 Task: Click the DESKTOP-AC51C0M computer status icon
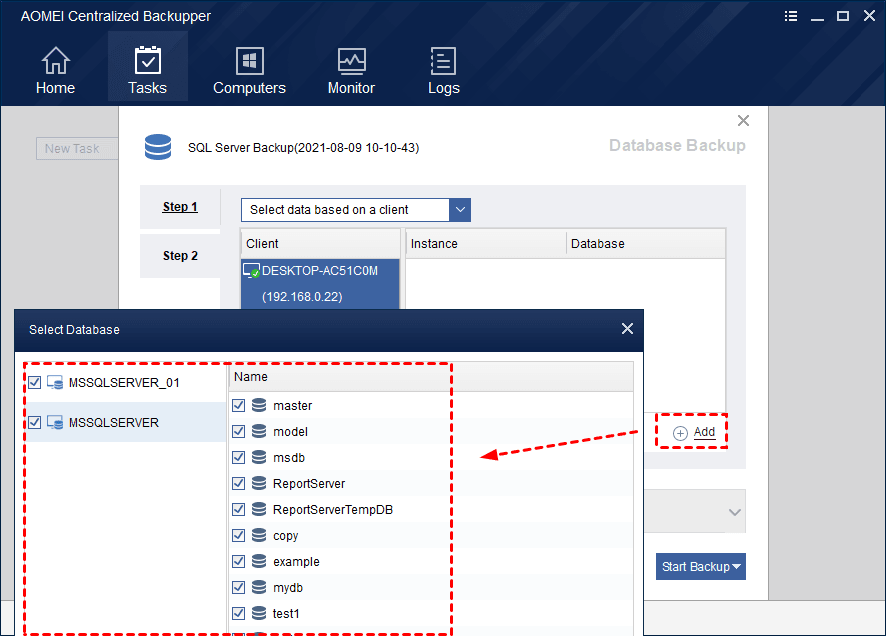(x=251, y=271)
